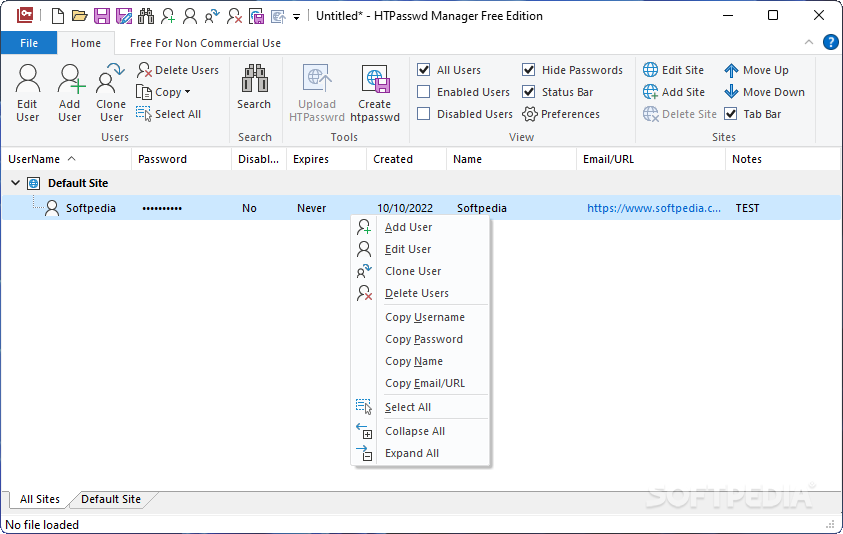Click the Expires column header

coord(326,159)
